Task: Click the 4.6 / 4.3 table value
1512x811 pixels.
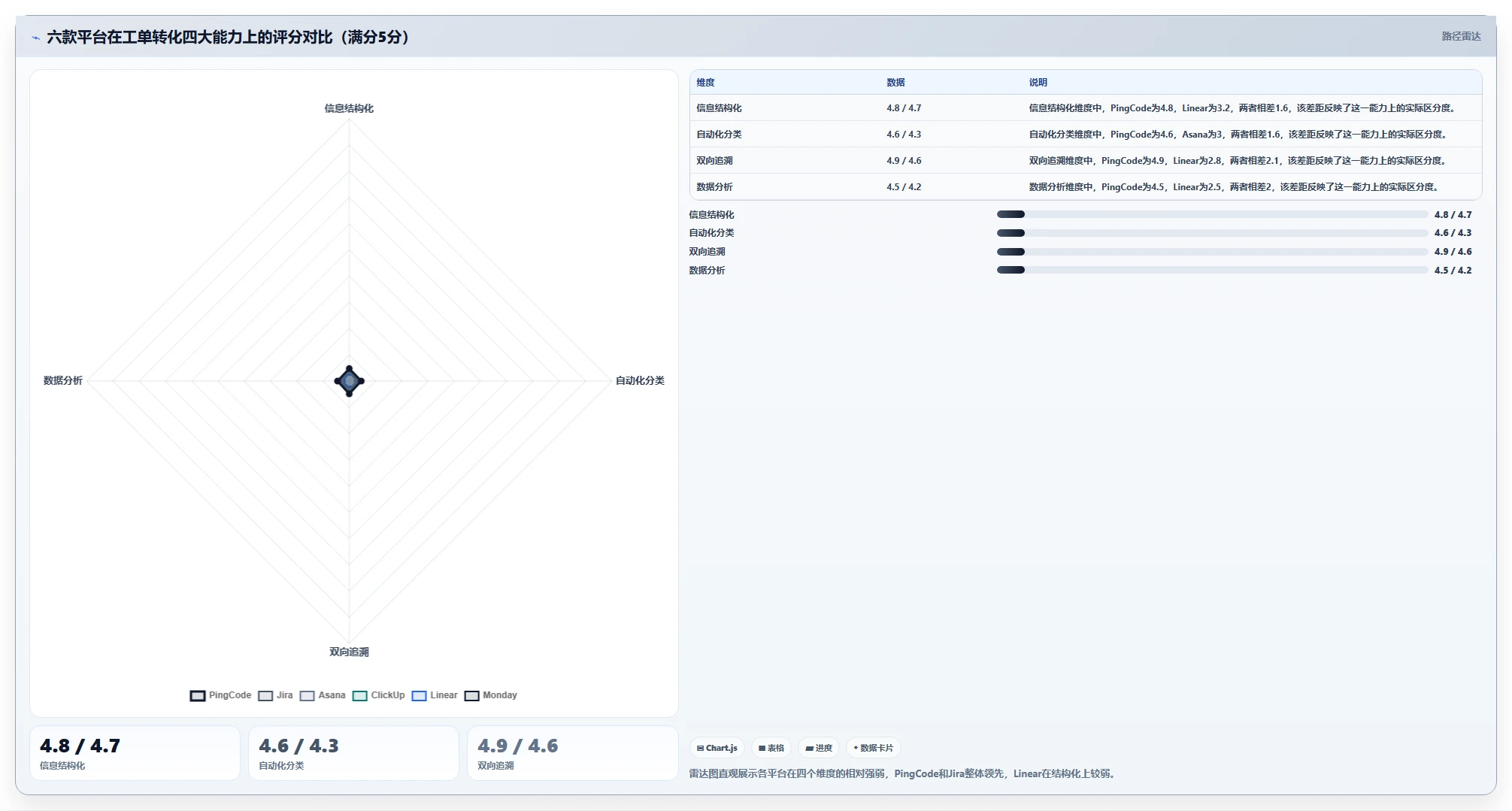Action: click(904, 135)
